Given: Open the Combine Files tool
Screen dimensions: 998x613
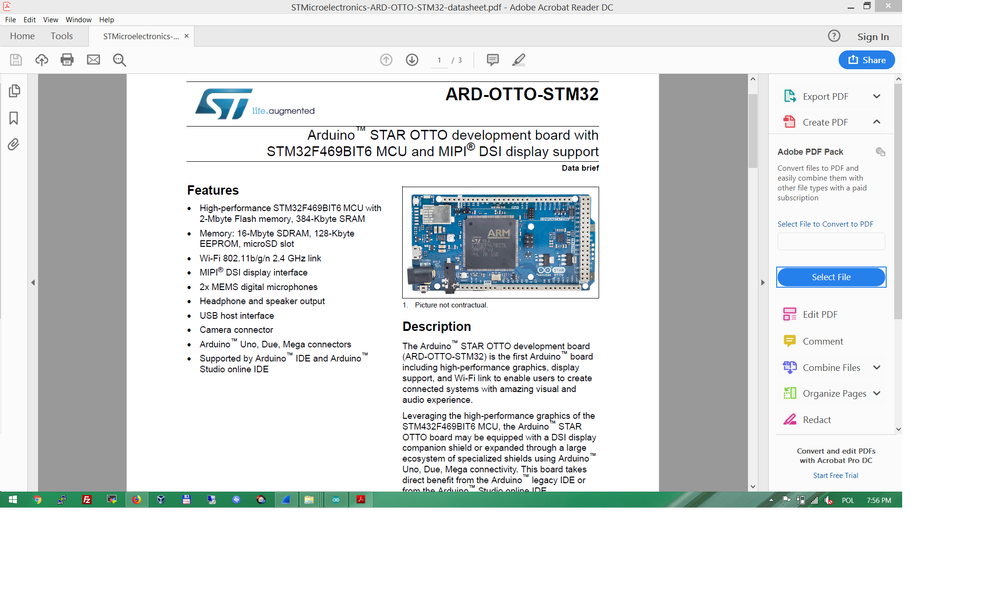Looking at the screenshot, I should (831, 367).
